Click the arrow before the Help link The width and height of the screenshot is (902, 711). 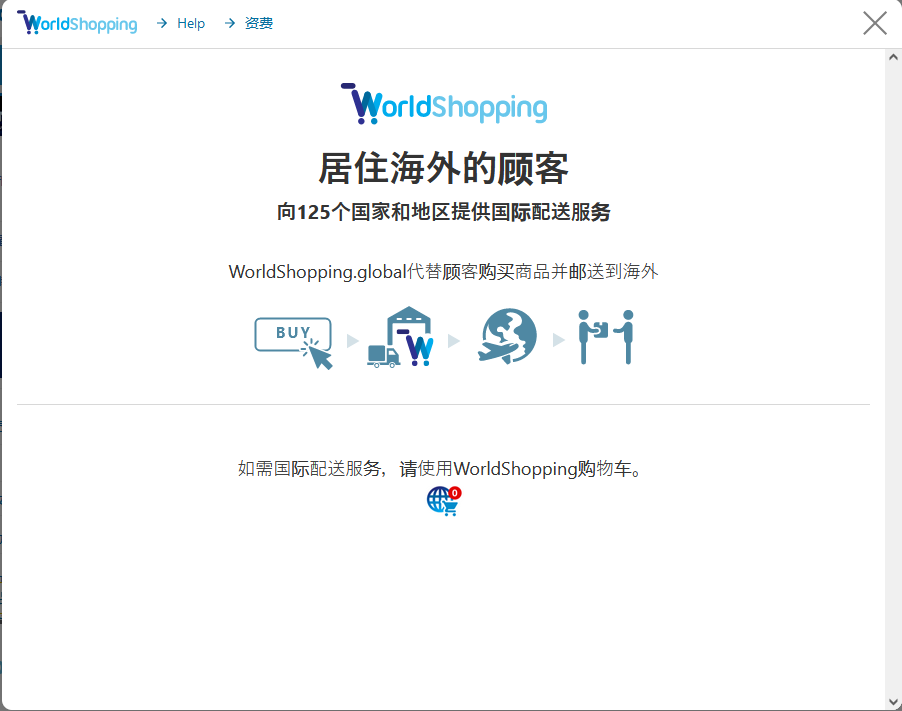coord(162,23)
